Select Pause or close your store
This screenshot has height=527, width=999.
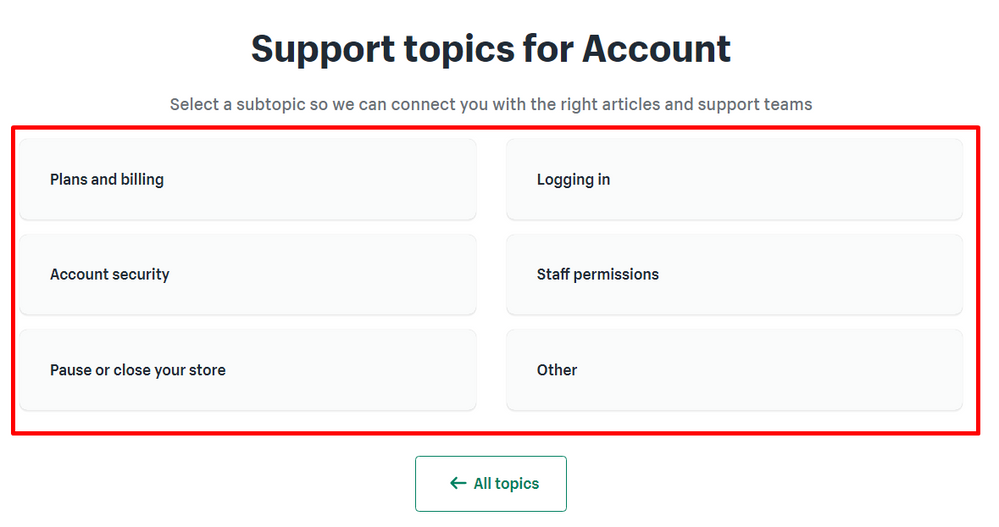point(247,370)
